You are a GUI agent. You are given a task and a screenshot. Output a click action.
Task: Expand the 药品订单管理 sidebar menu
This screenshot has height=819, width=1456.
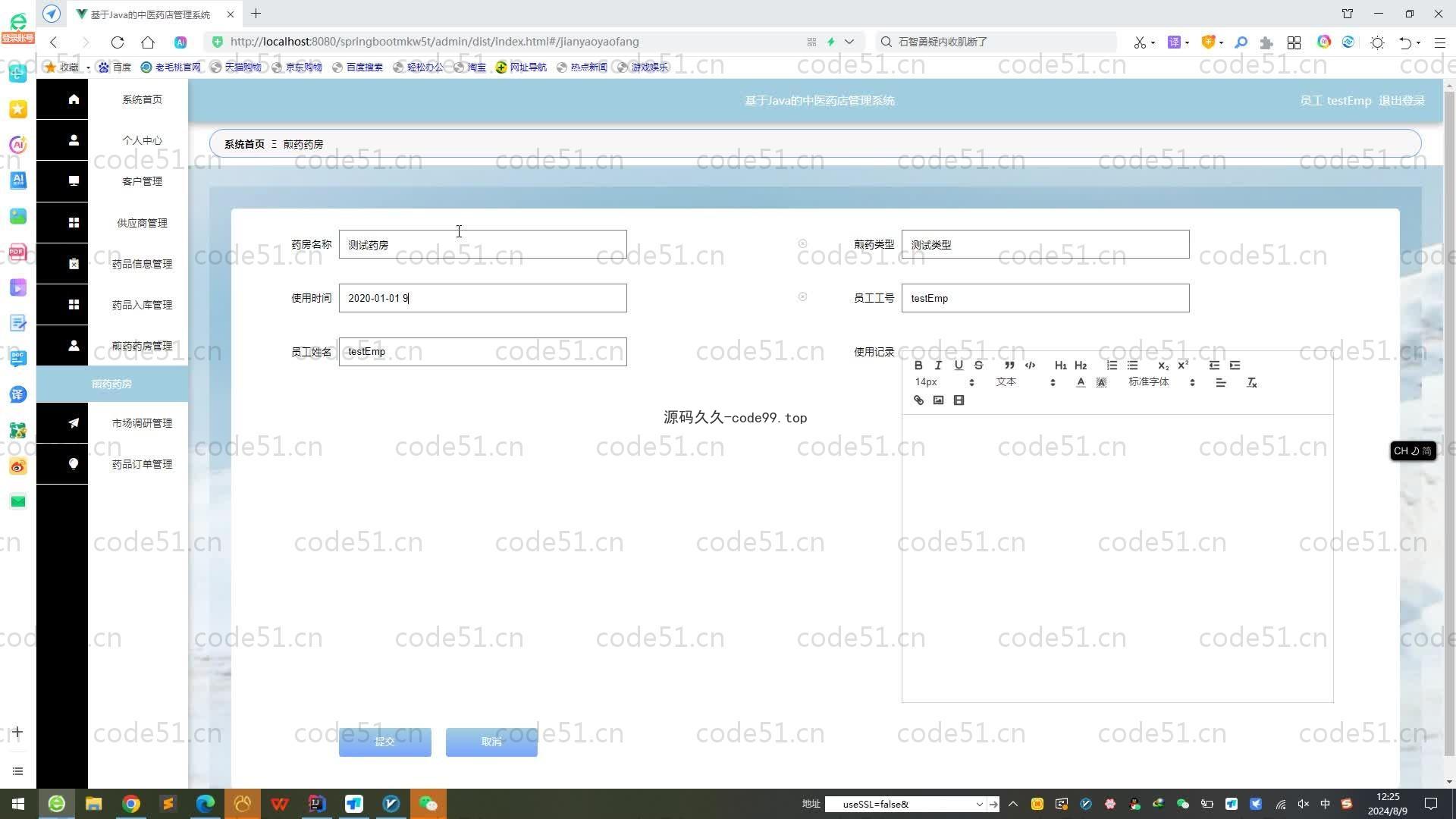point(142,464)
